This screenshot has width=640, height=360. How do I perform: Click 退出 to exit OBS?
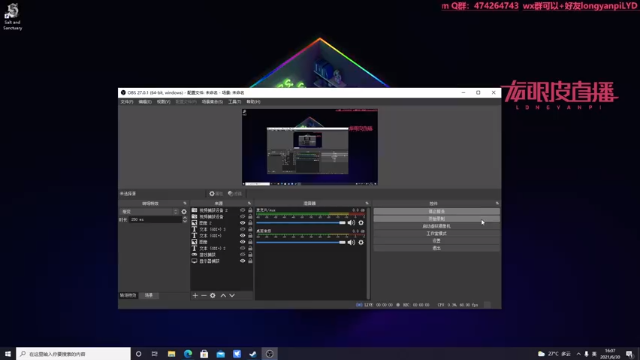437,248
